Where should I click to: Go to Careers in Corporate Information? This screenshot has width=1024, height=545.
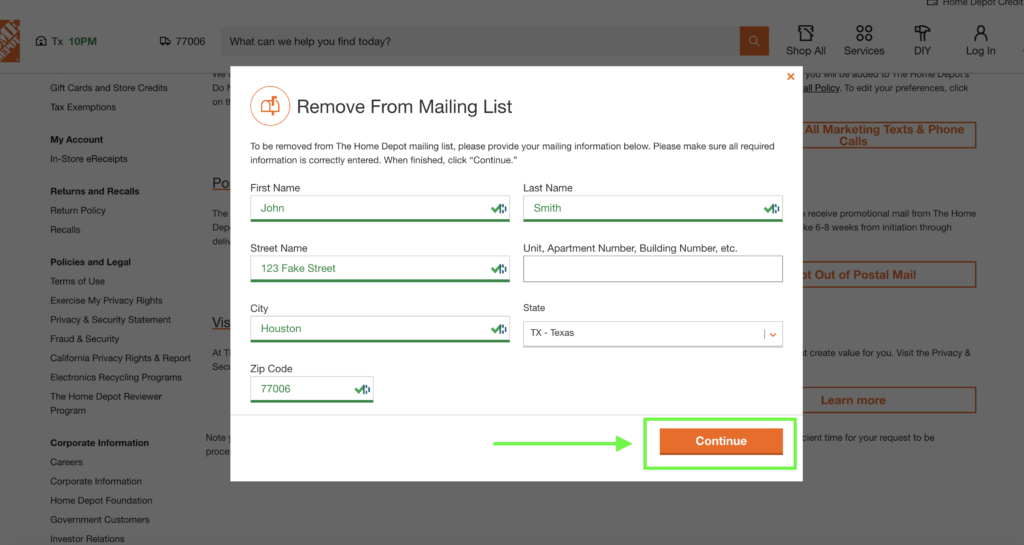67,462
